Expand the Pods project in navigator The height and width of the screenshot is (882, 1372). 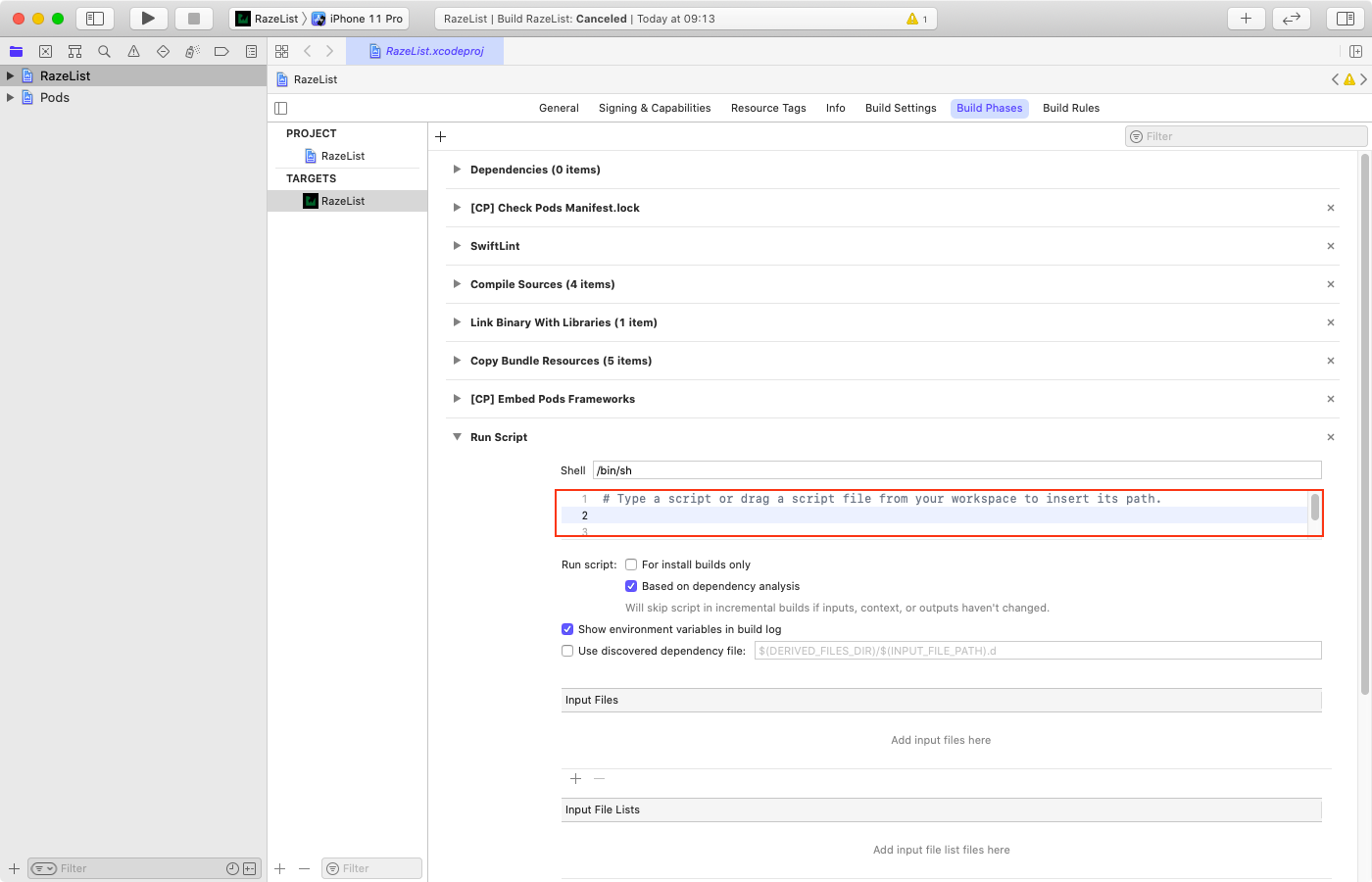pos(10,97)
